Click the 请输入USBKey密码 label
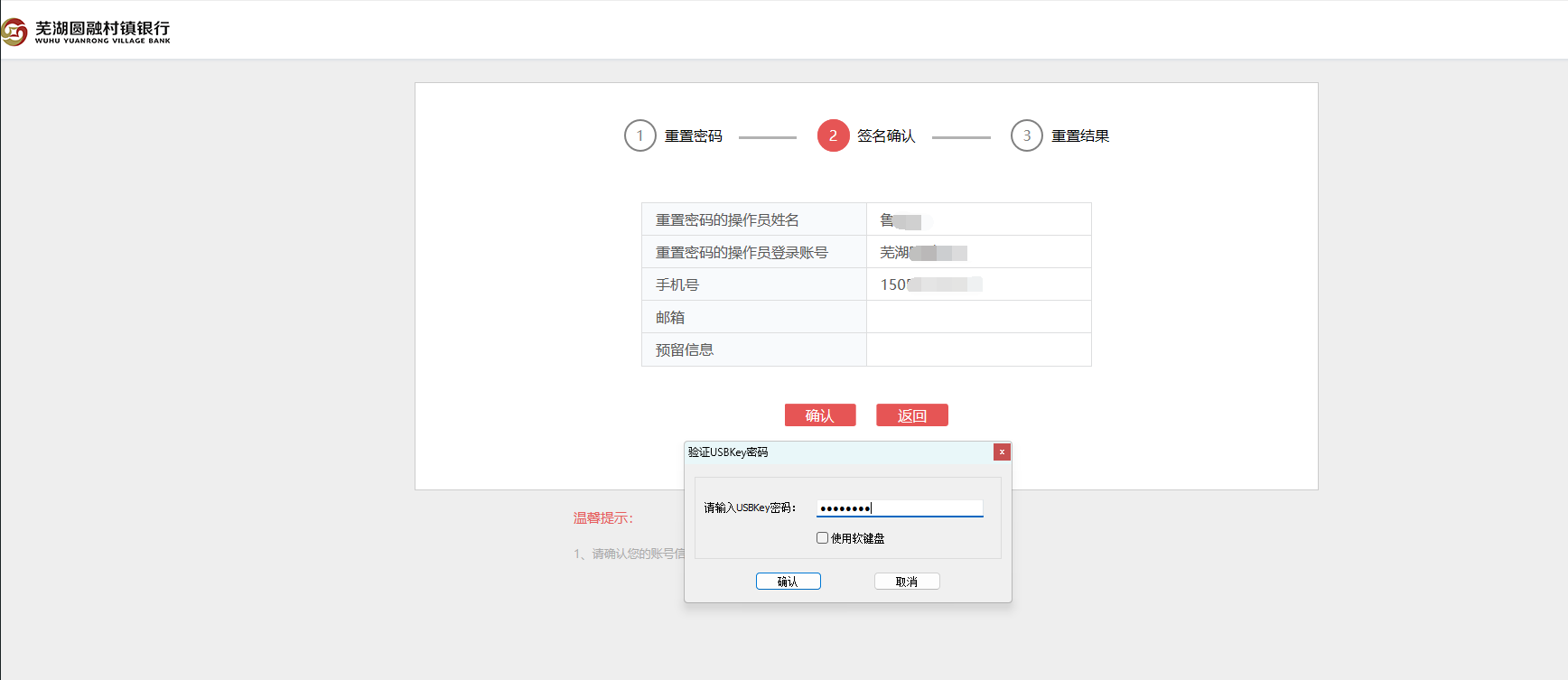Screen dimensions: 1568x680 (x=750, y=508)
